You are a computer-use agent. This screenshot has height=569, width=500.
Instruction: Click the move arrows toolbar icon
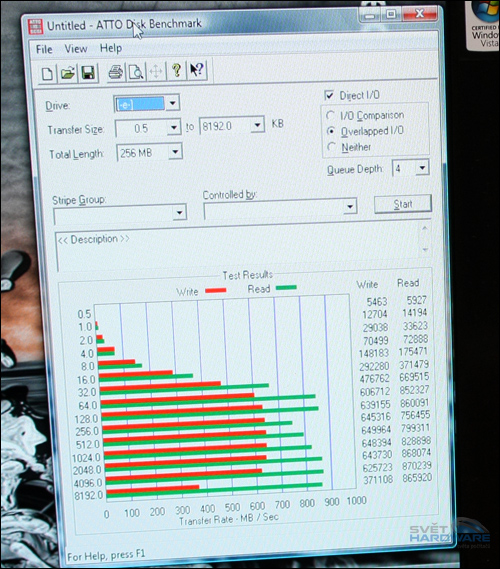(x=156, y=71)
